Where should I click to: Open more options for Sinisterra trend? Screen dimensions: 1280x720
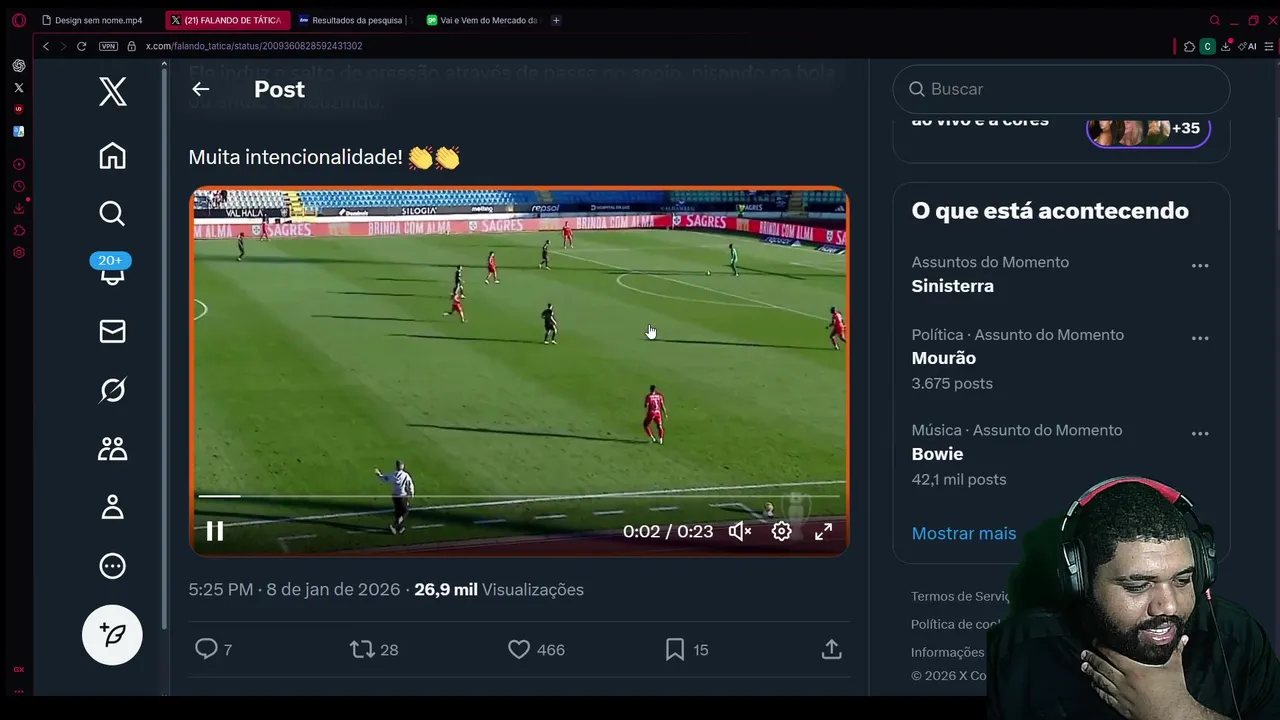[x=1200, y=266]
